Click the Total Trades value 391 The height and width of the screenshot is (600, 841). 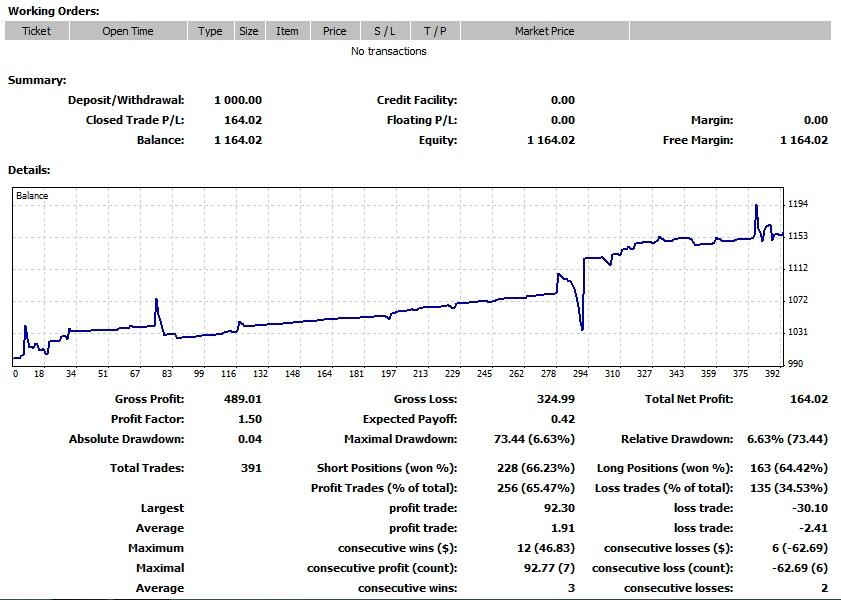[x=252, y=468]
